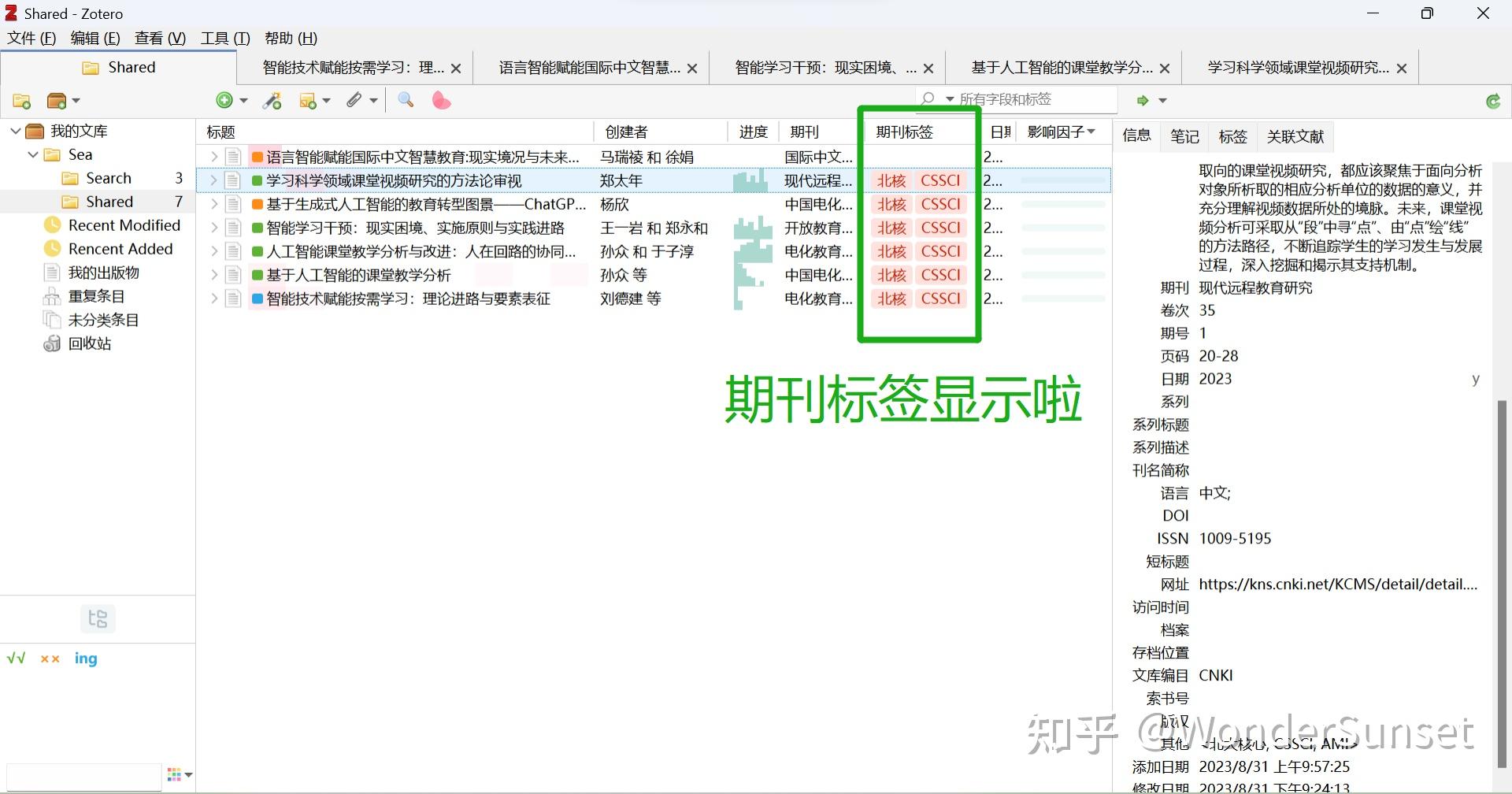Open 工具 (T) menu
Viewport: 1512px width, 794px height.
(x=225, y=38)
